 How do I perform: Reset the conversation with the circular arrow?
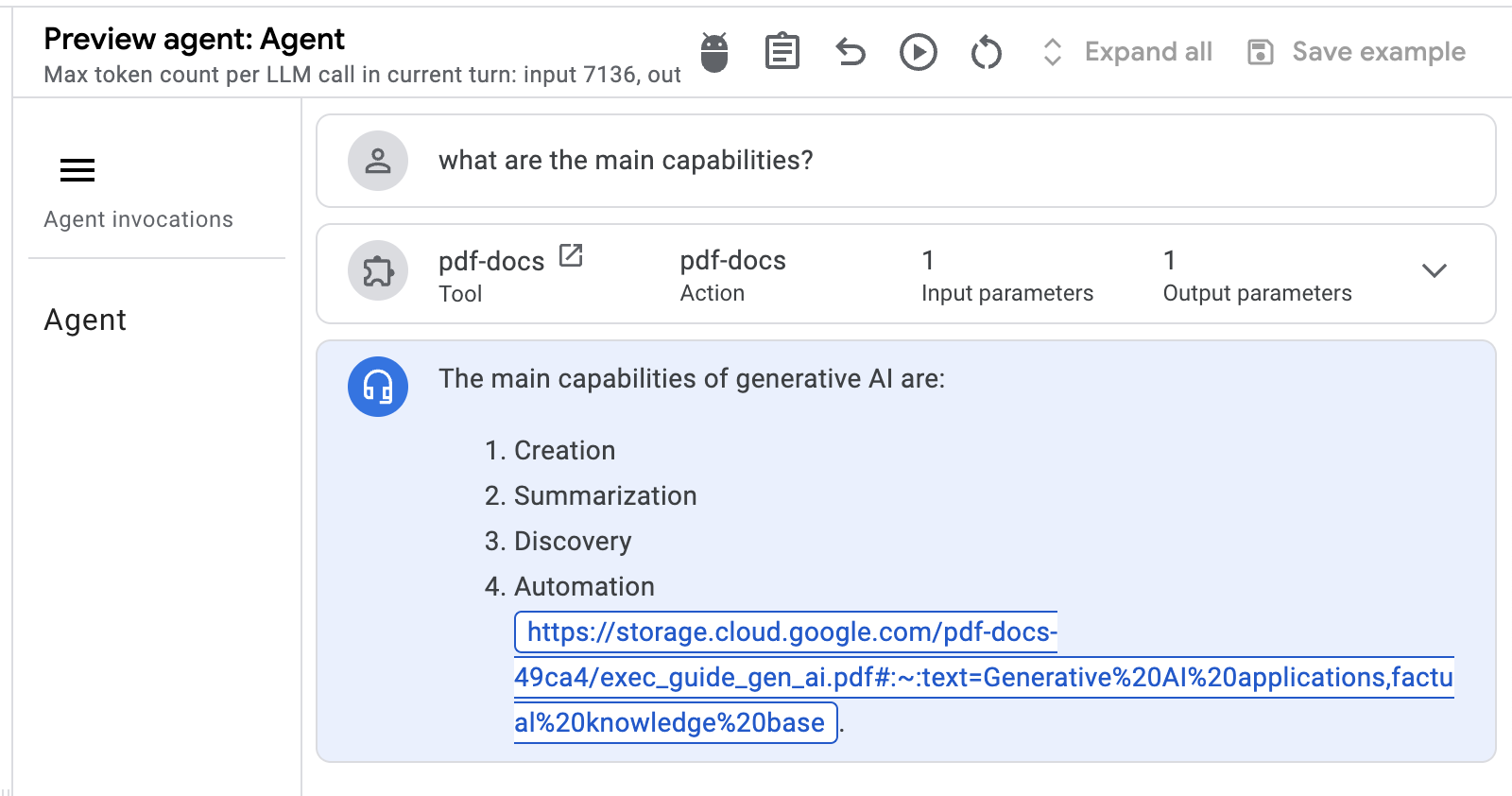(x=987, y=52)
